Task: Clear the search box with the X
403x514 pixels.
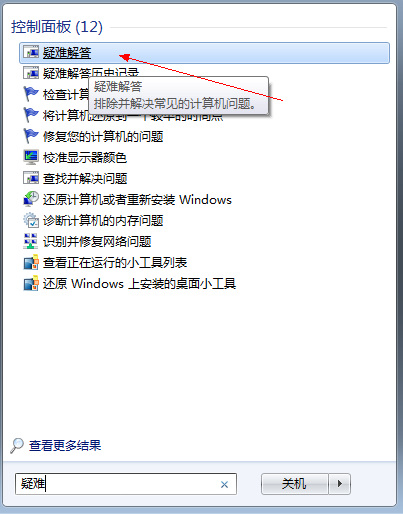Action: [224, 484]
